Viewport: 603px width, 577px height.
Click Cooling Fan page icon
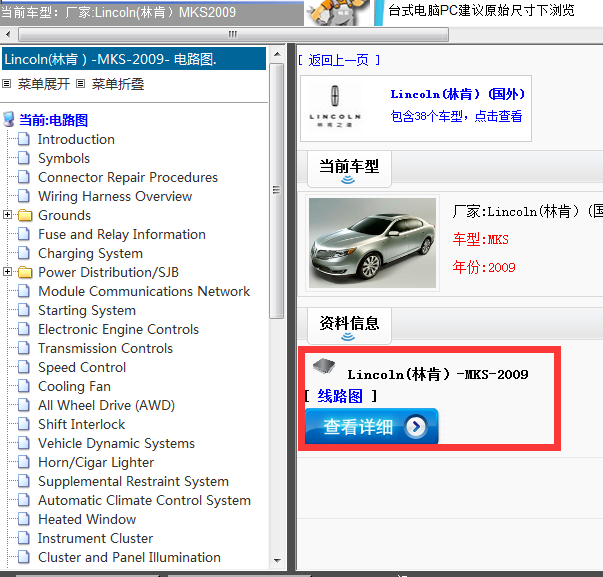(24, 386)
